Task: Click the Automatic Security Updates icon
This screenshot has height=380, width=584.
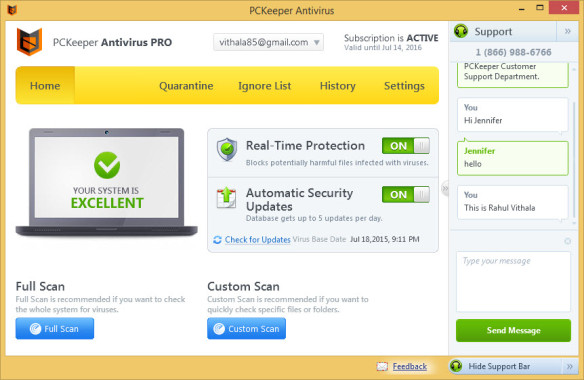Action: click(226, 198)
